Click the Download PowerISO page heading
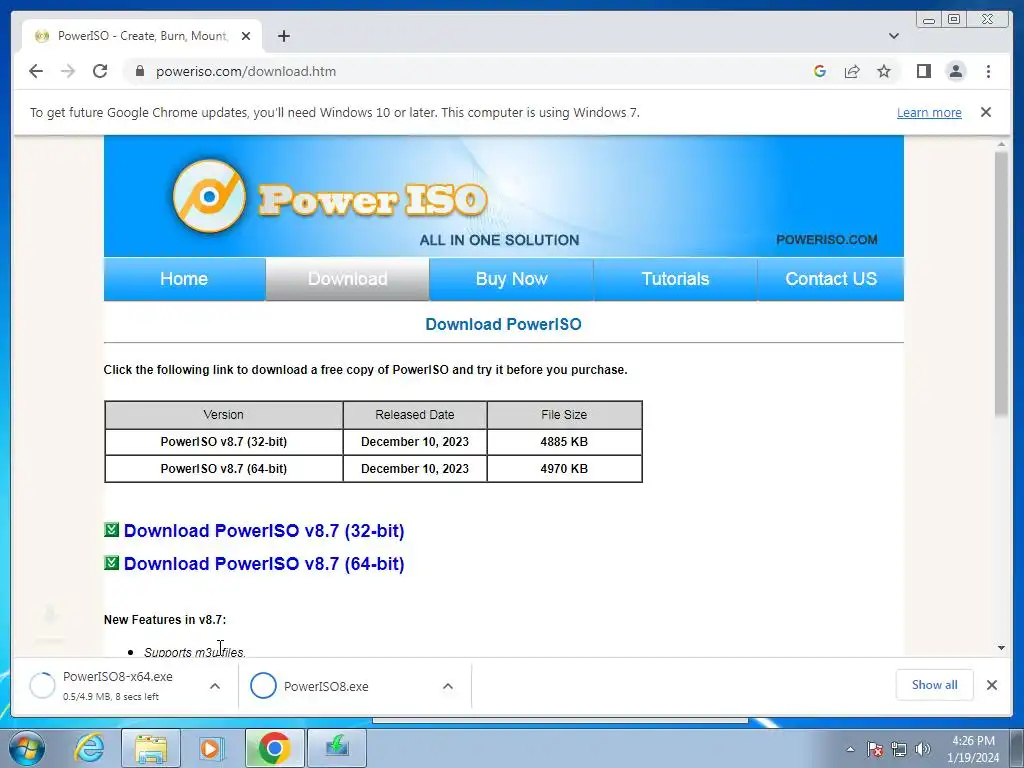The height and width of the screenshot is (768, 1024). (x=504, y=325)
